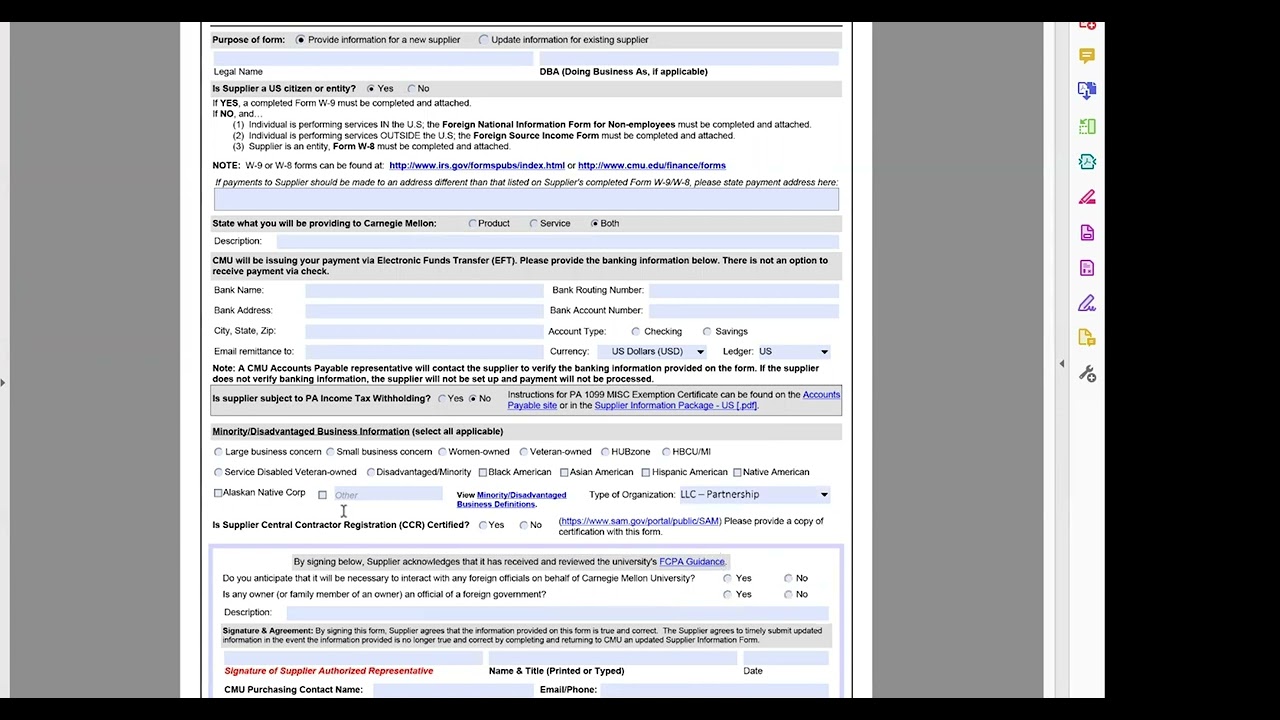
Task: Choose Yes for CCR Certified
Action: 483,525
